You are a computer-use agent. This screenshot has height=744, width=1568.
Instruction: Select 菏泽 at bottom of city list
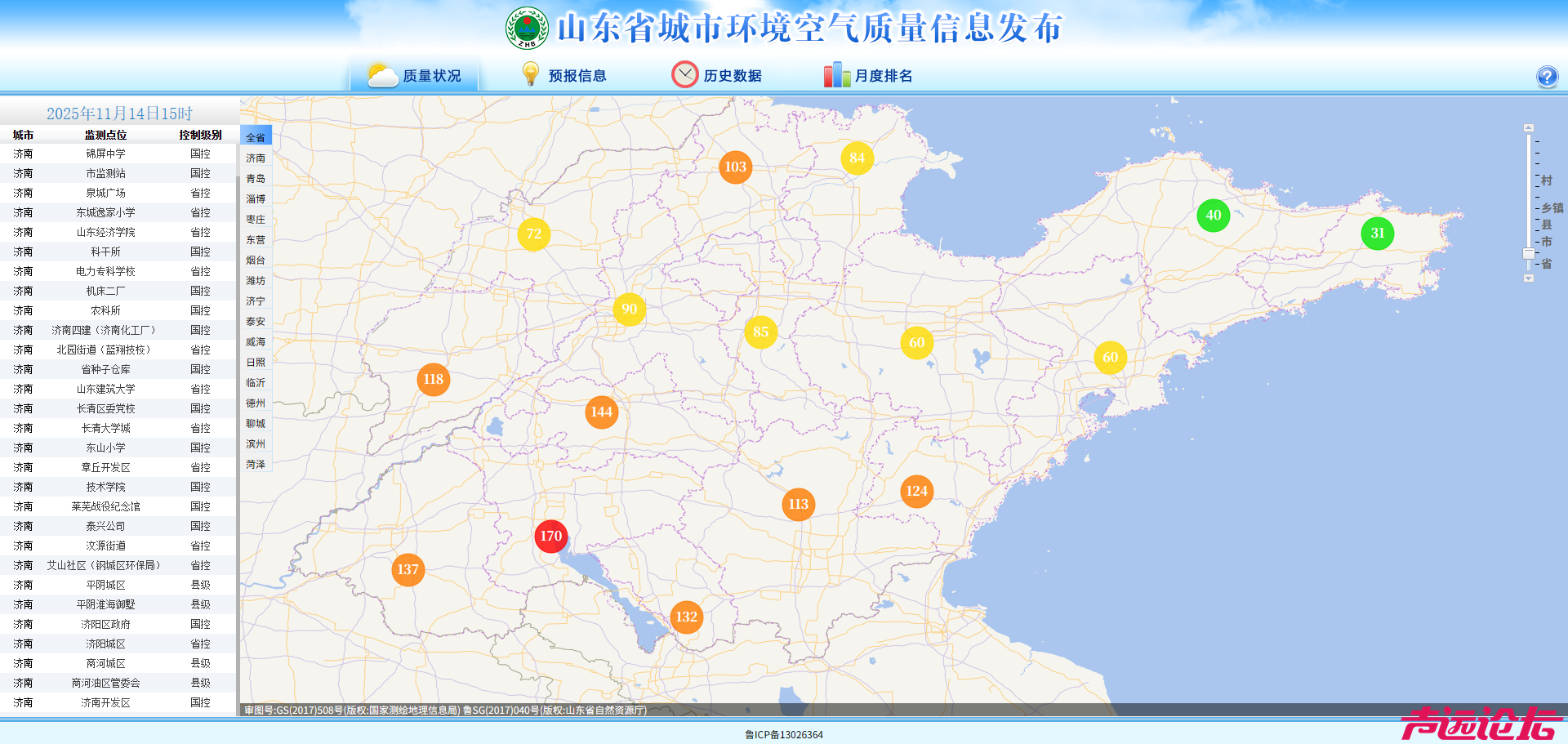[255, 465]
